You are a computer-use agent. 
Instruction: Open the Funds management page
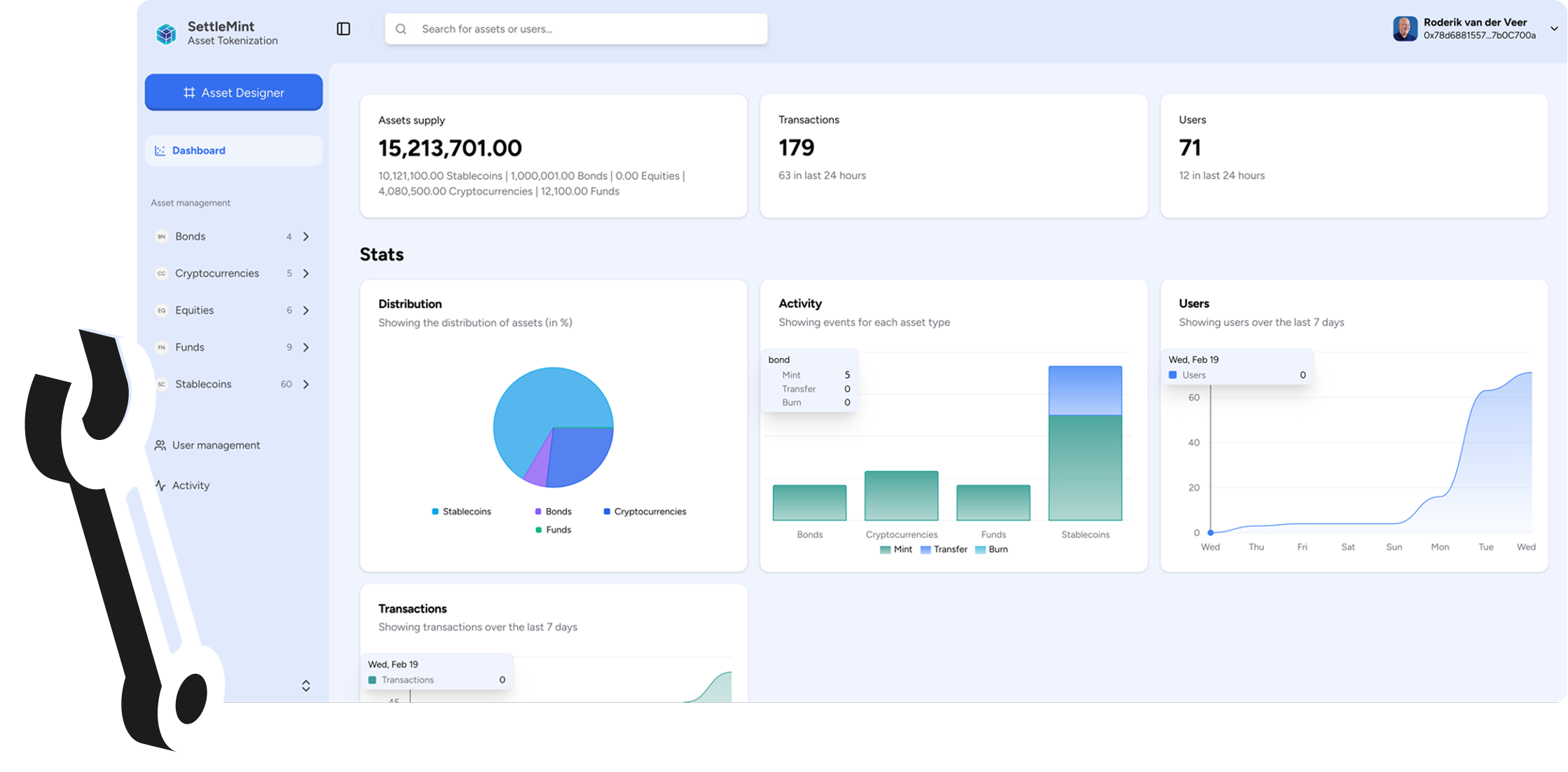[189, 347]
